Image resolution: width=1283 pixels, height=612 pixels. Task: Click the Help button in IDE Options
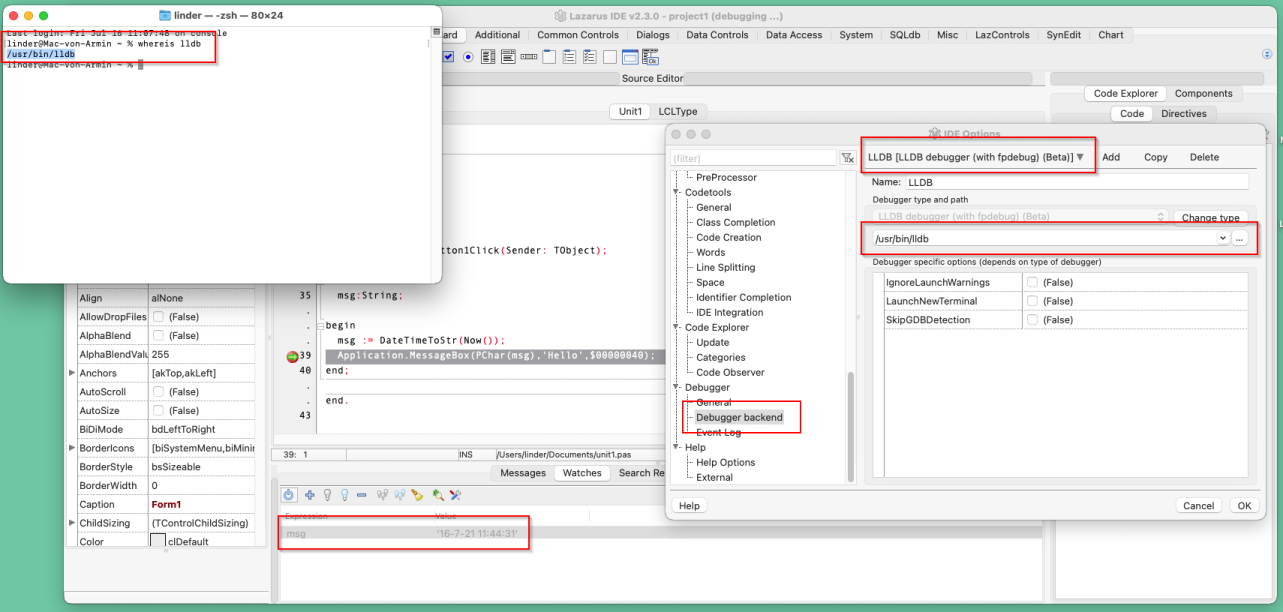point(689,506)
